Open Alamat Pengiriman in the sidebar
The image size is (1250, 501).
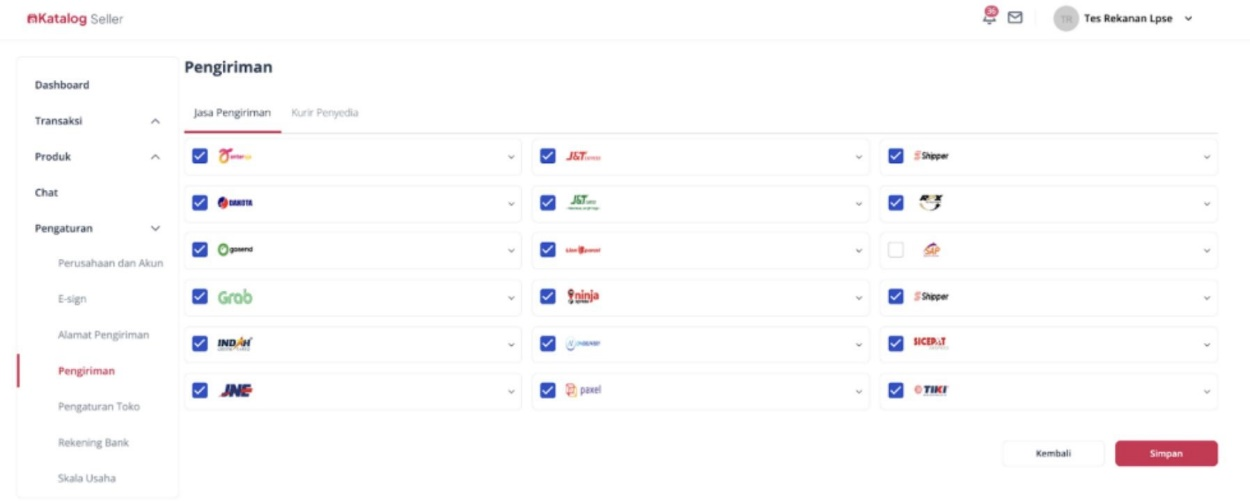click(103, 335)
